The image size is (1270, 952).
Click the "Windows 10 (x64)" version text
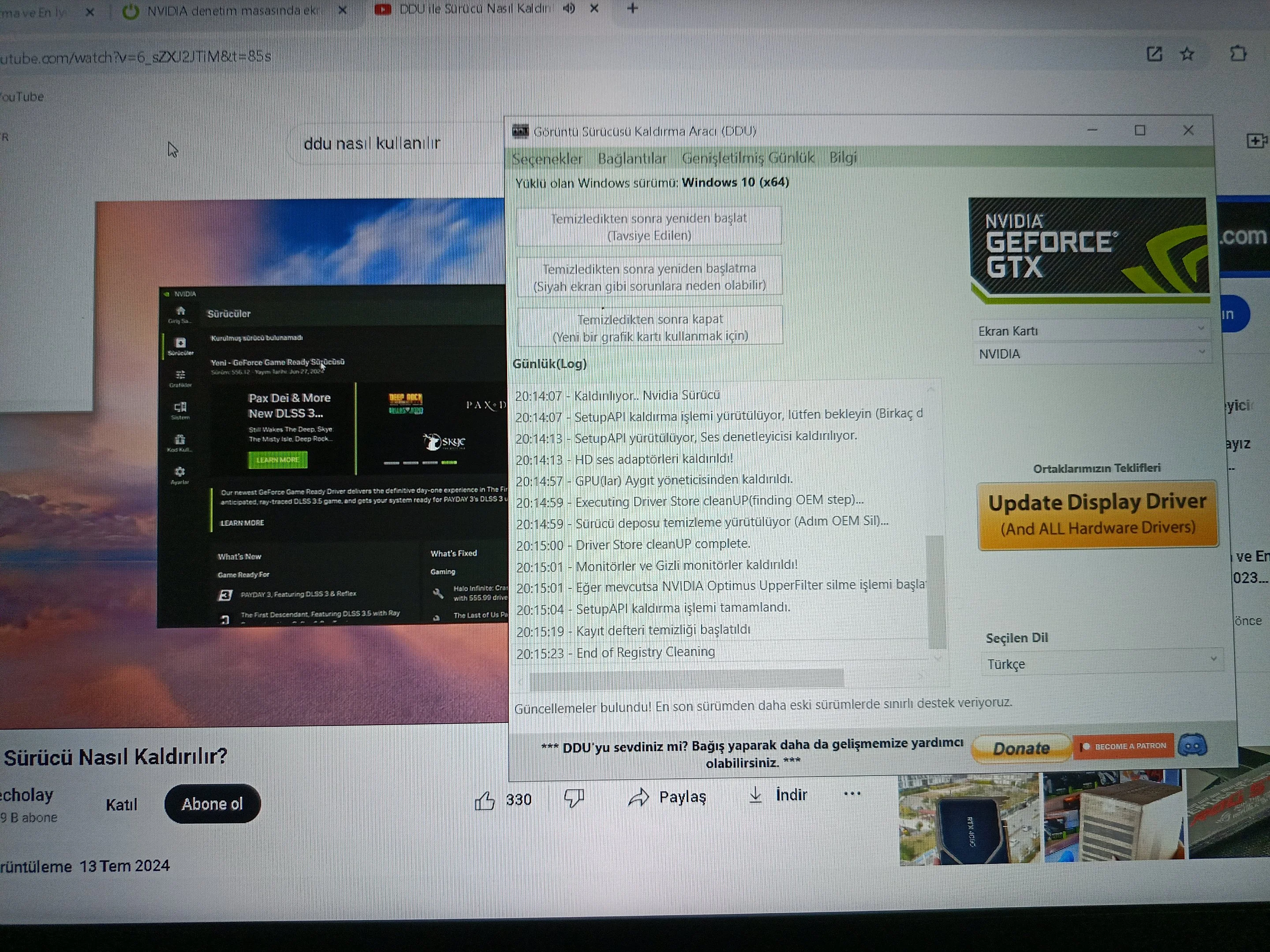point(736,182)
